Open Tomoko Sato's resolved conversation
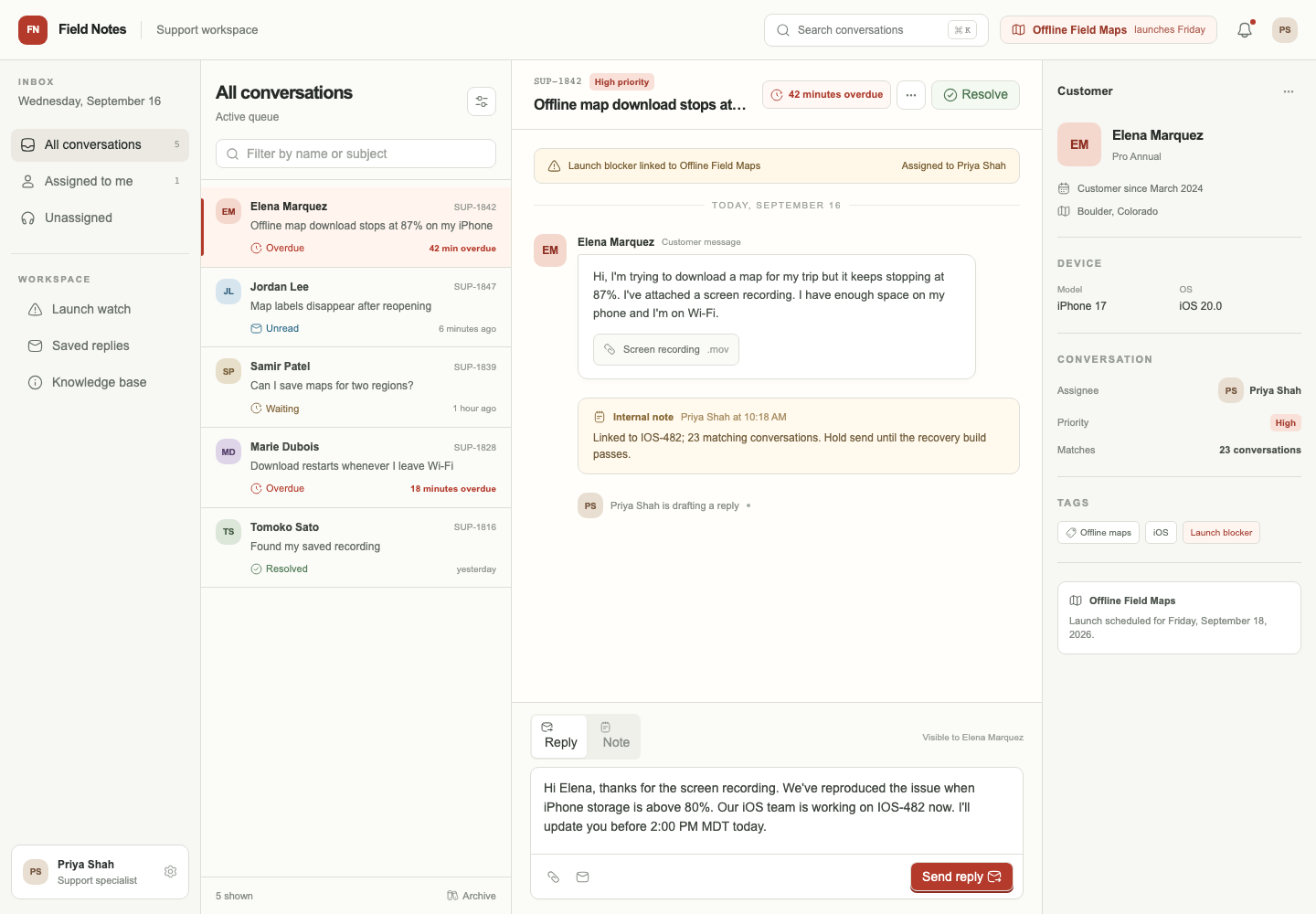The height and width of the screenshot is (914, 1316). [356, 547]
